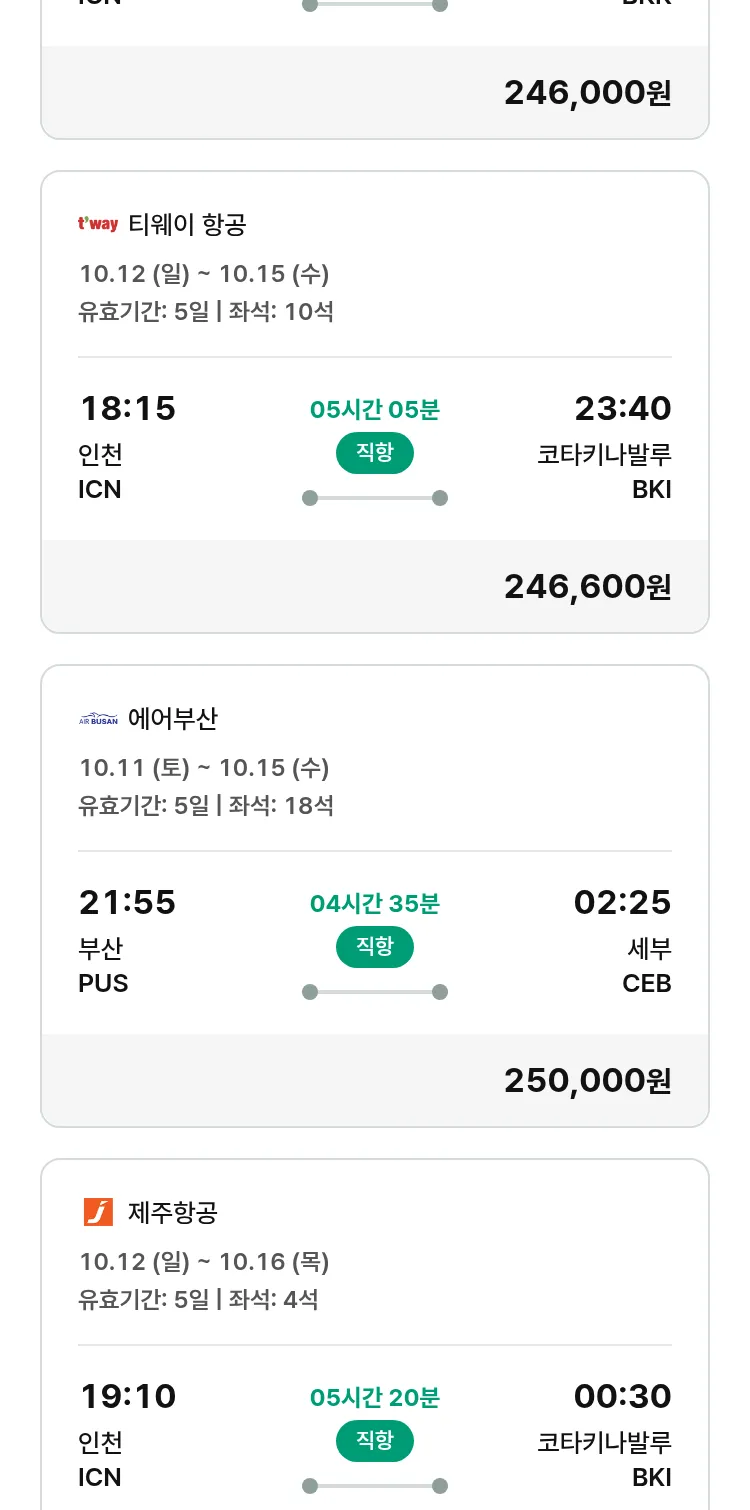Click the 18:15 departure time from 인천
The width and height of the screenshot is (750, 1510).
[x=127, y=409]
